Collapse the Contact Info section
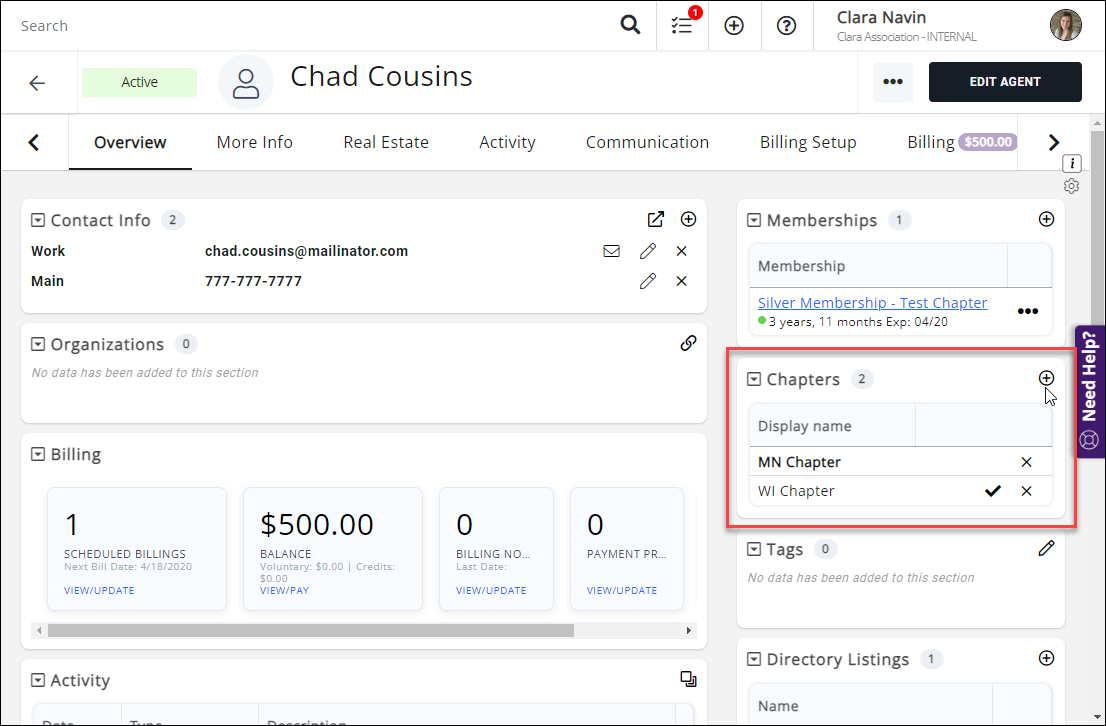Image resolution: width=1106 pixels, height=726 pixels. click(38, 220)
